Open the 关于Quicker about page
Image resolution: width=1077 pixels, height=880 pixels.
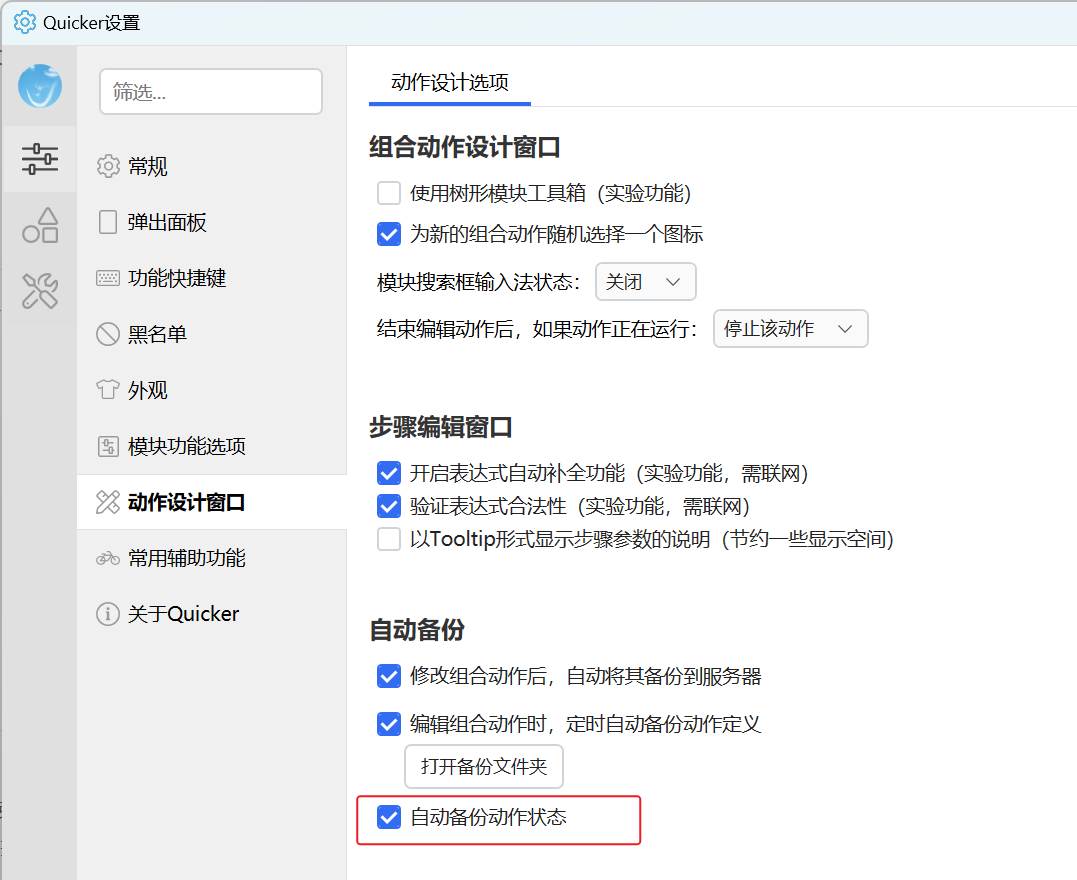(x=212, y=613)
